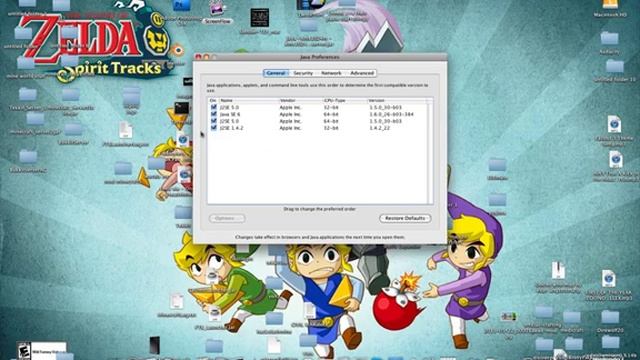
Task: Click the Apple Inc. vendor in Java SE 6 row
Action: (x=290, y=114)
